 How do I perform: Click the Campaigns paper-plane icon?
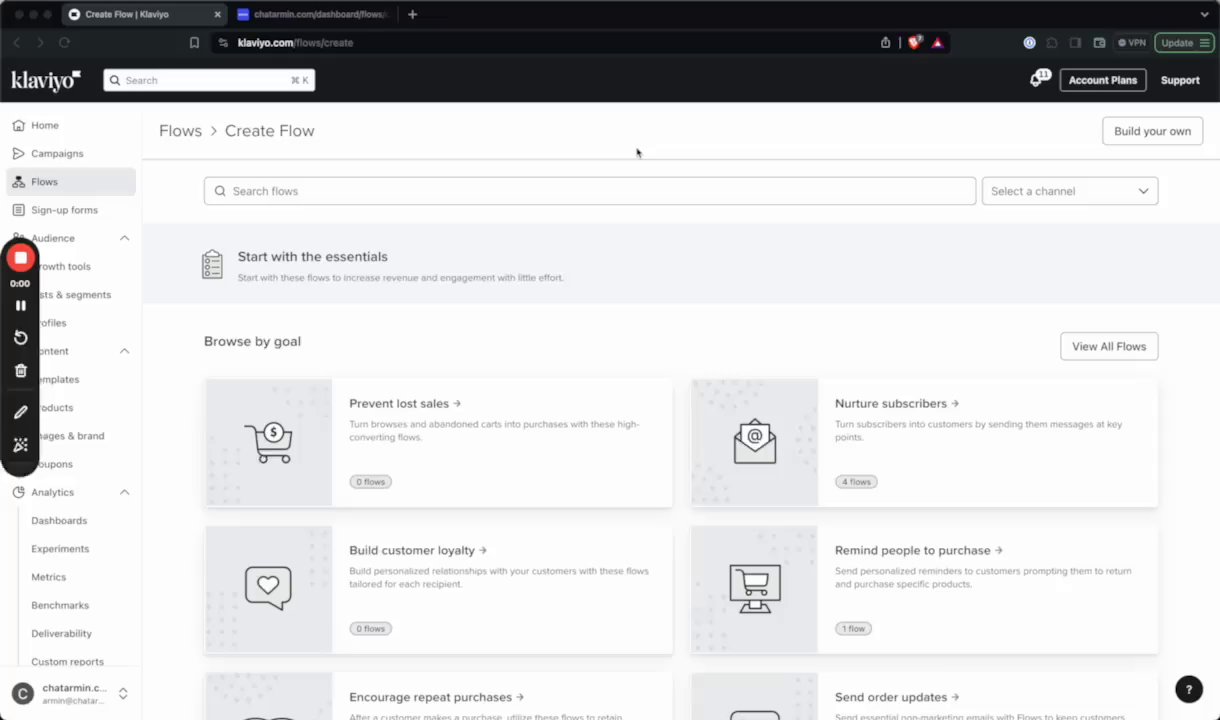[x=19, y=153]
